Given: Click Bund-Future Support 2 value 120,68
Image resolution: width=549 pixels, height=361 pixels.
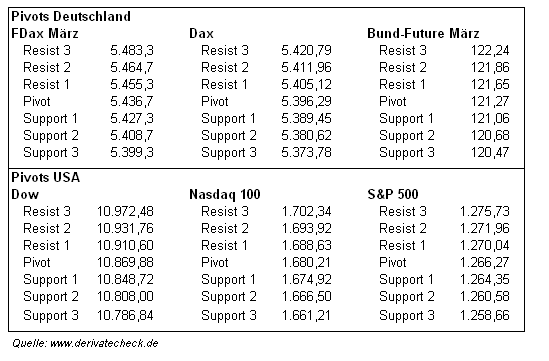Looking at the screenshot, I should 490,136.
